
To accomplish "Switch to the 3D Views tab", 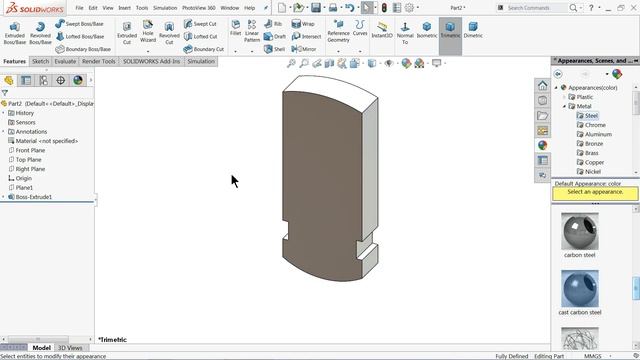I will coord(70,348).
